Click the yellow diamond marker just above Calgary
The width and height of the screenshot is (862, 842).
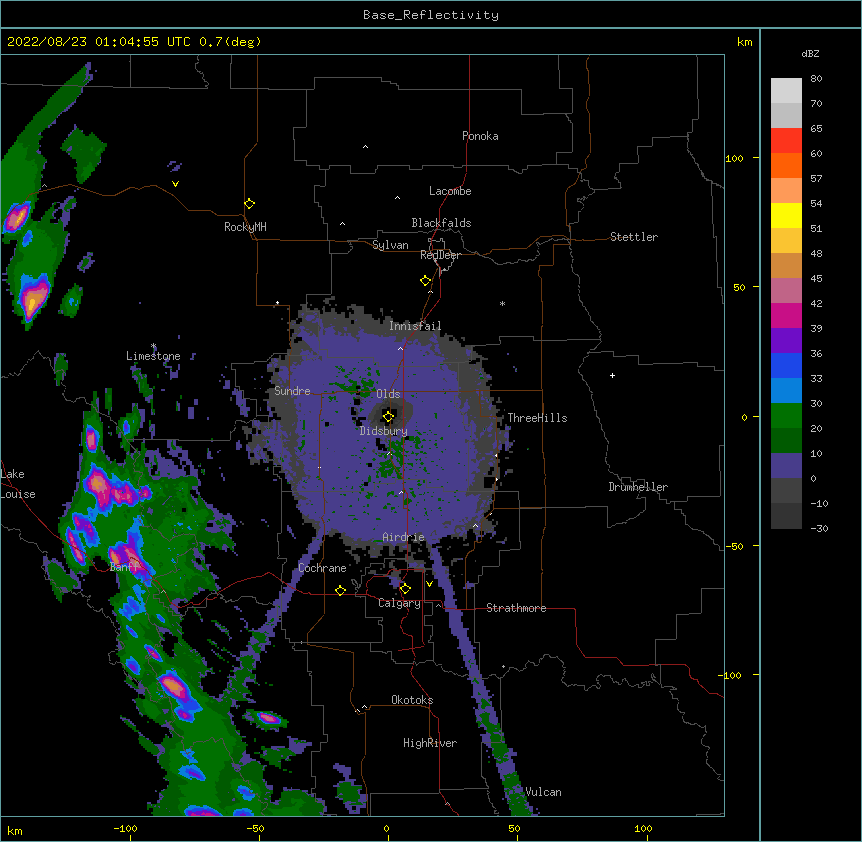405,589
